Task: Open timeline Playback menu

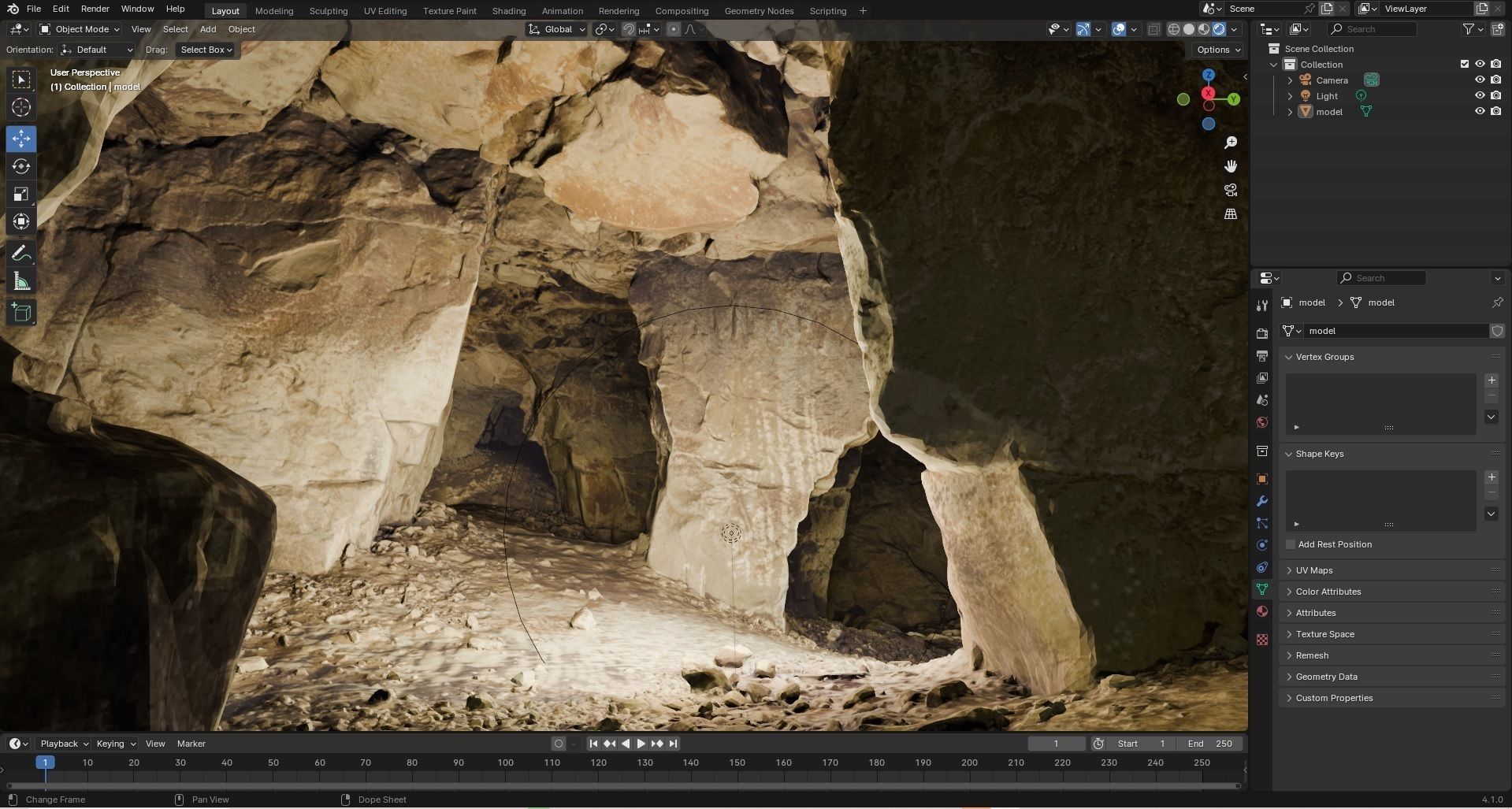Action: click(64, 744)
